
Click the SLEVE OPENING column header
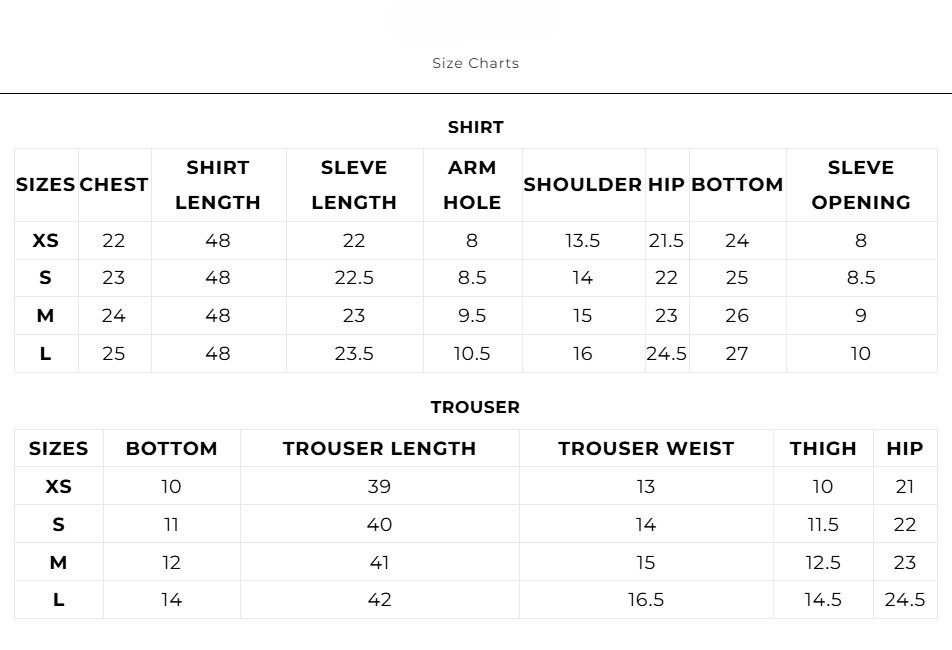861,185
